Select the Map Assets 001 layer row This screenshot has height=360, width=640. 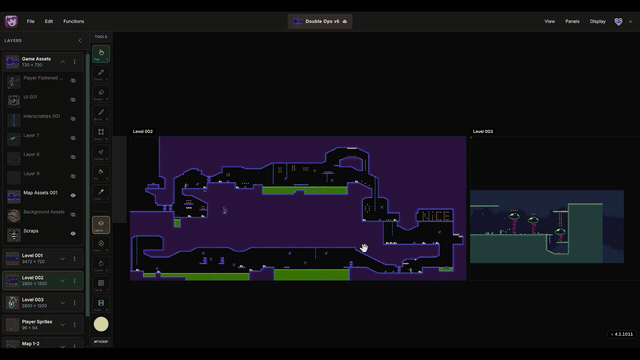point(43,196)
